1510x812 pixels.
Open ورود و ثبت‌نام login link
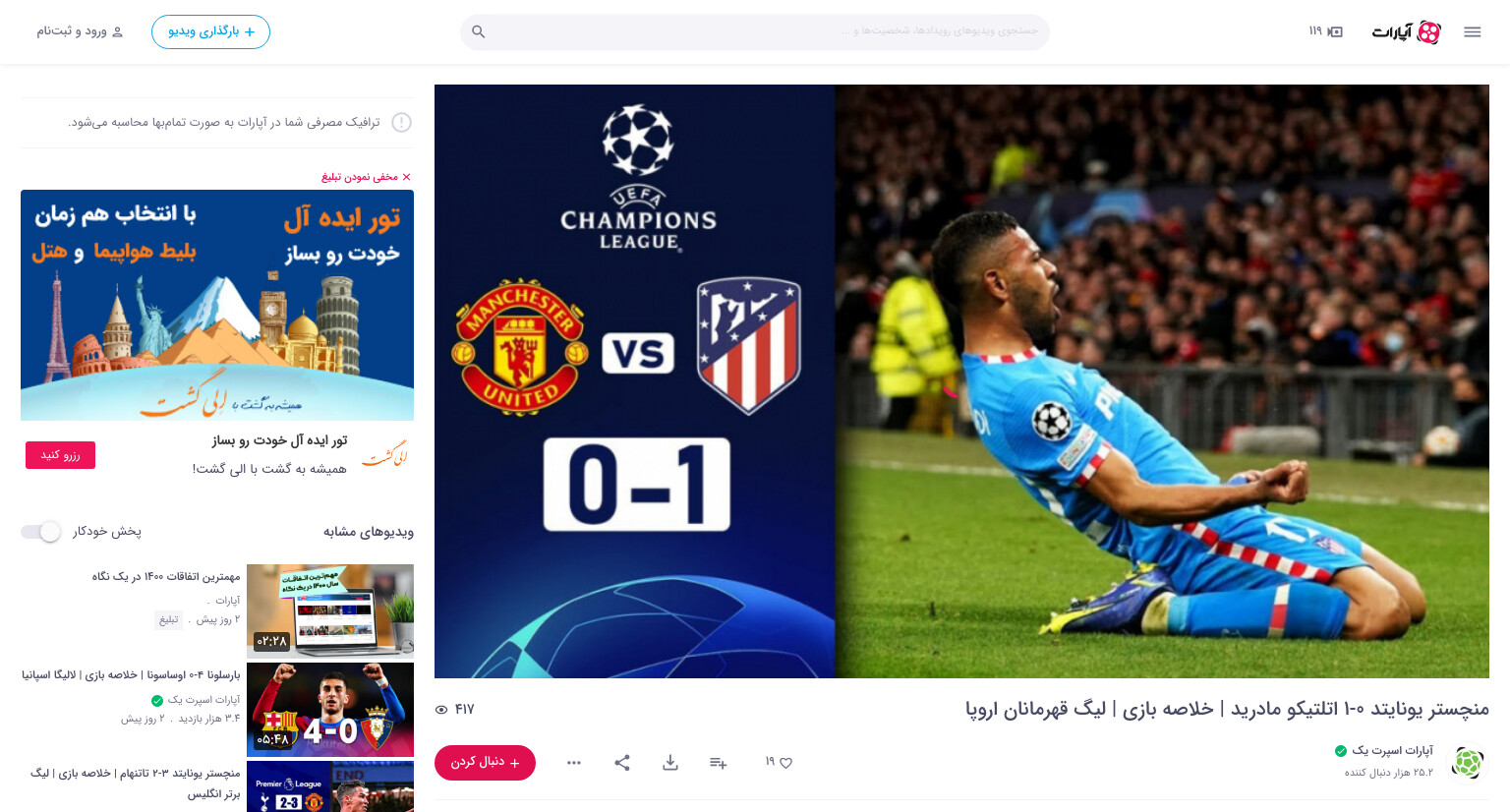pos(81,31)
